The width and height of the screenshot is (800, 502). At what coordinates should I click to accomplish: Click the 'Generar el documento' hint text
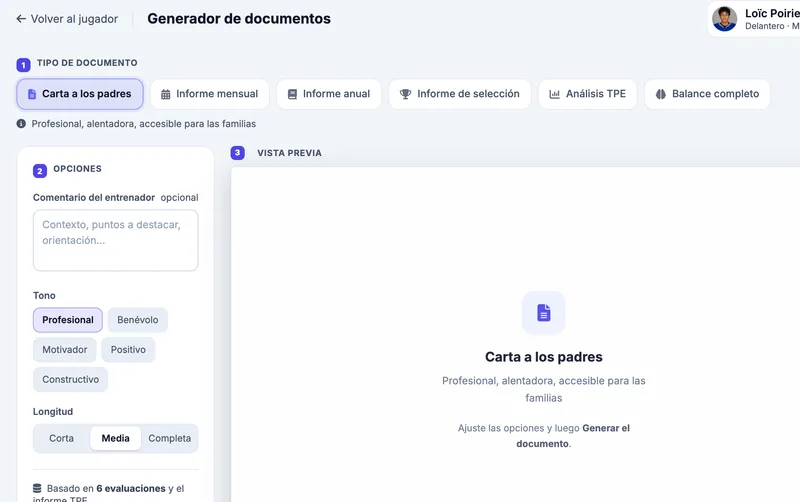tap(573, 436)
